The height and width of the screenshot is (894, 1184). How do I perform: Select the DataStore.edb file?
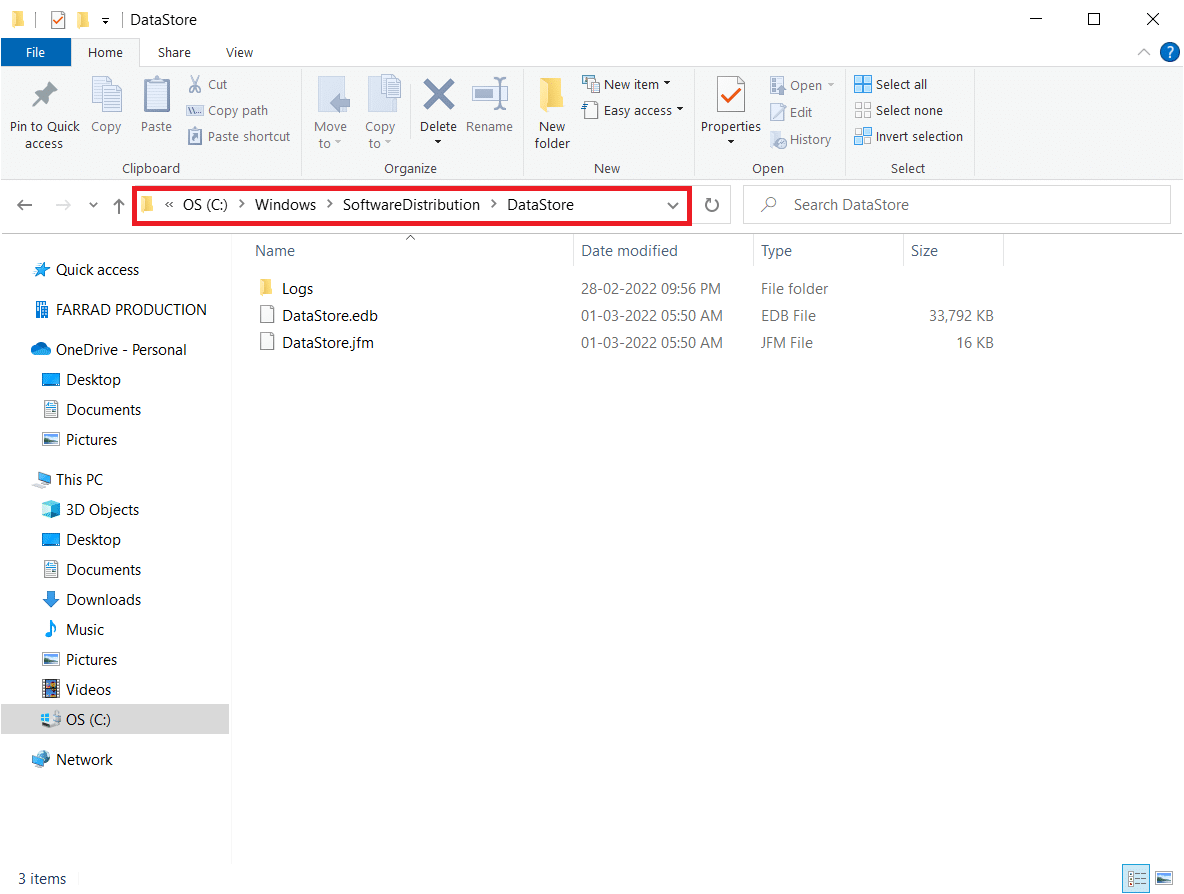pyautogui.click(x=329, y=316)
